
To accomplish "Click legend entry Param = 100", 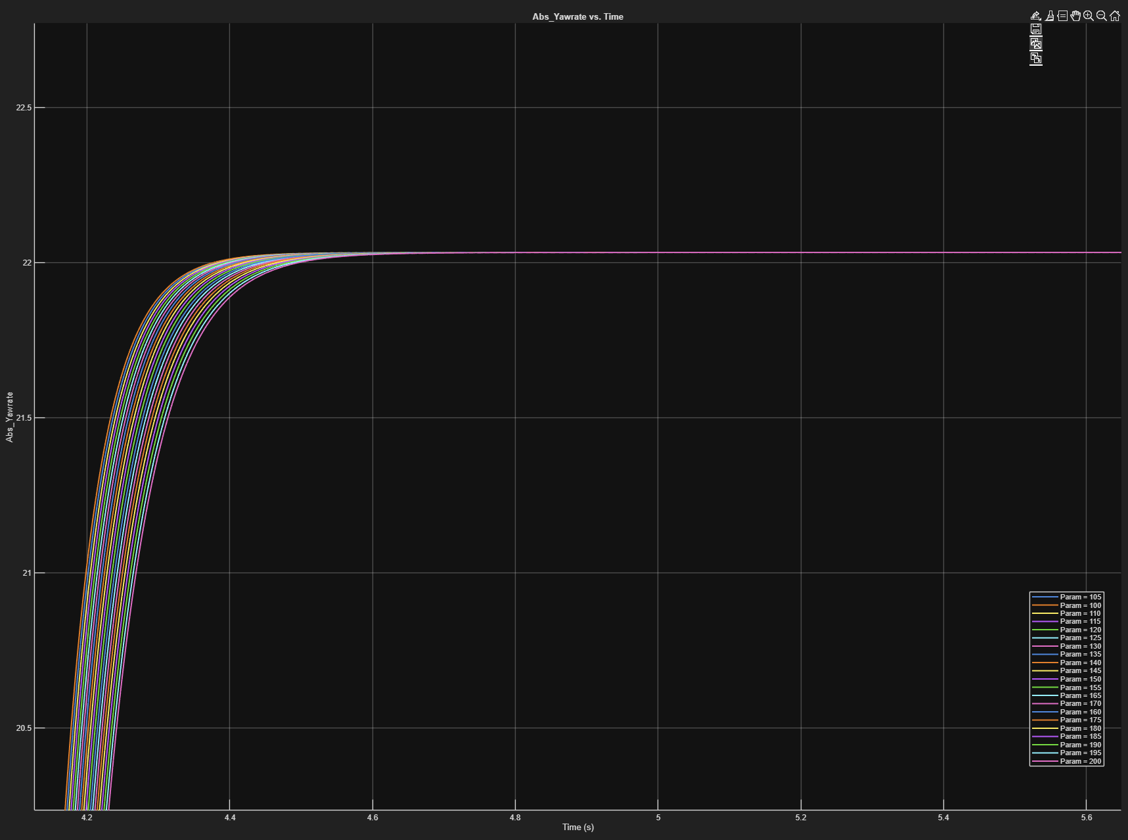I will (x=1066, y=606).
